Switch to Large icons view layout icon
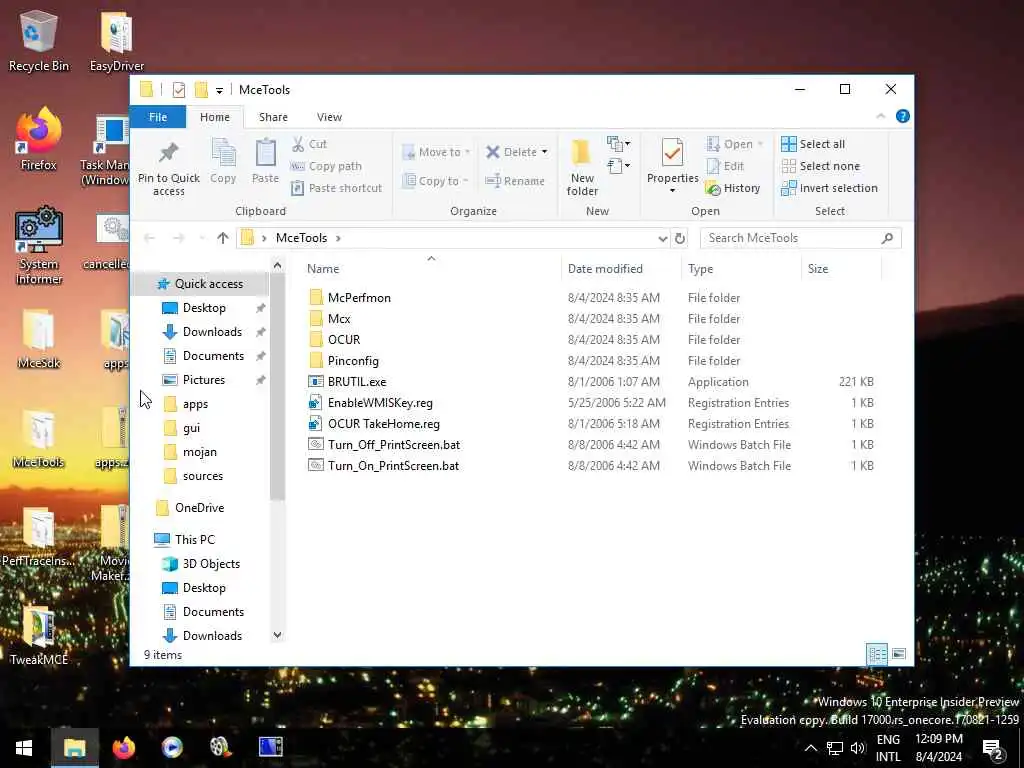Screen dimensions: 1024x768 (x=899, y=654)
